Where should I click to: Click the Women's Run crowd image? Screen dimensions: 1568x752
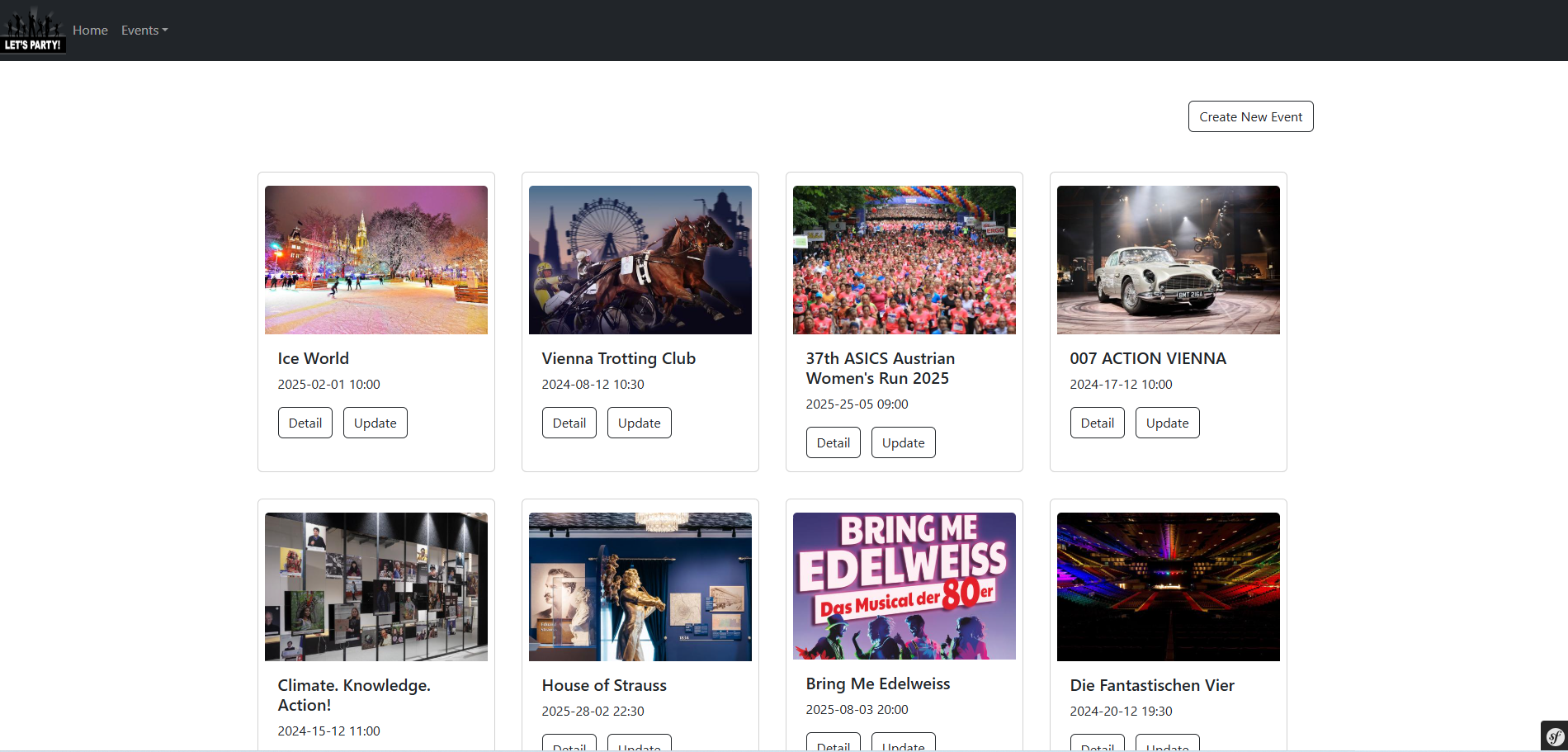904,260
